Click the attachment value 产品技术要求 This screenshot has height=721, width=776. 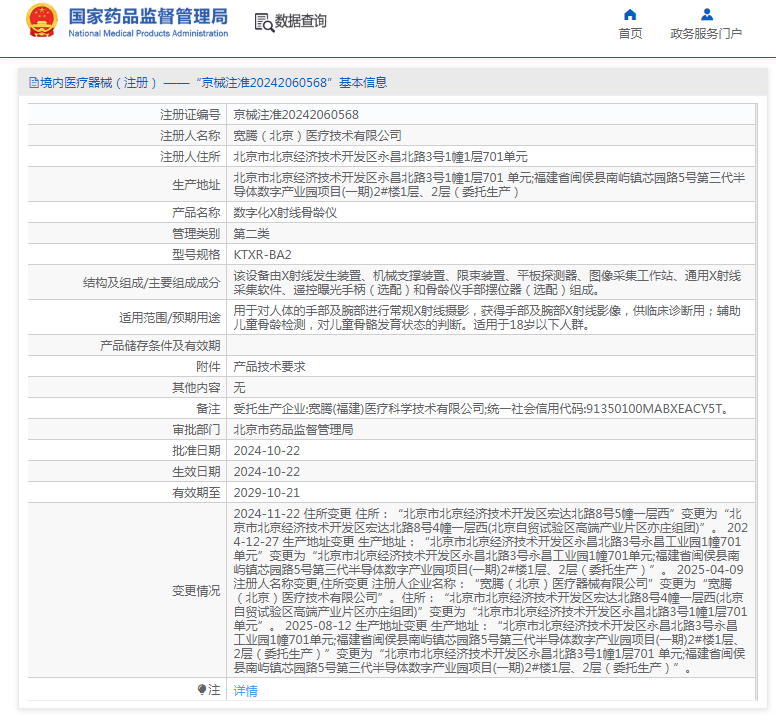(269, 367)
